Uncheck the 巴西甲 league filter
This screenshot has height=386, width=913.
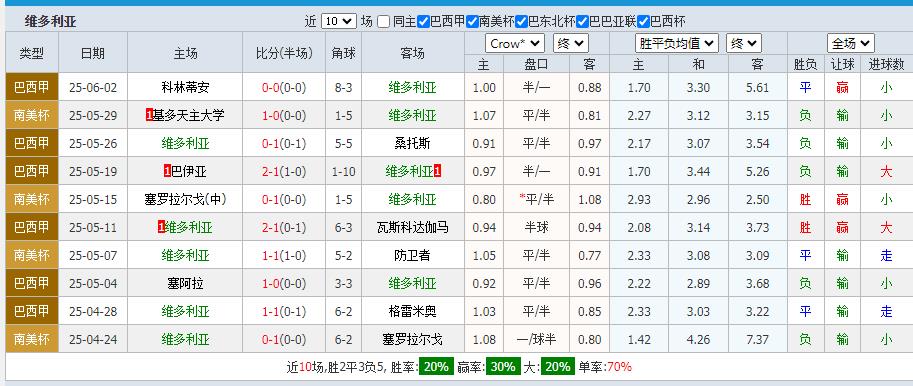click(423, 22)
